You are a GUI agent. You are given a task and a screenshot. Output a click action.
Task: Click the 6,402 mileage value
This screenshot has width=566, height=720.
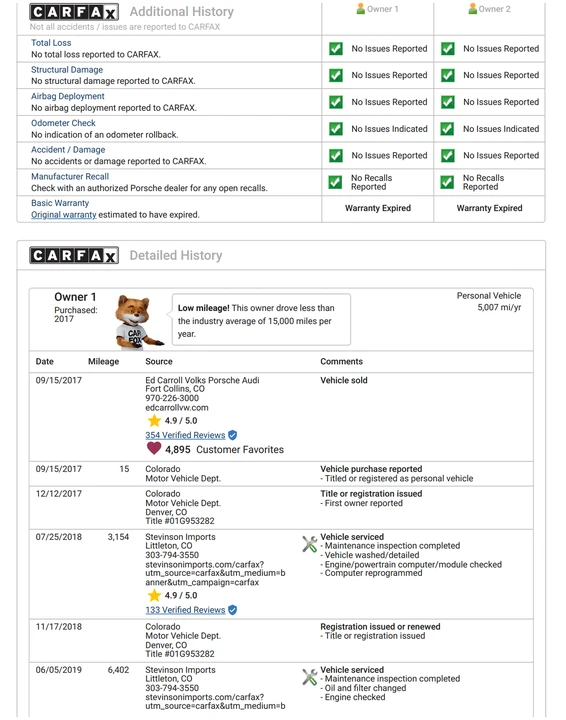click(118, 670)
